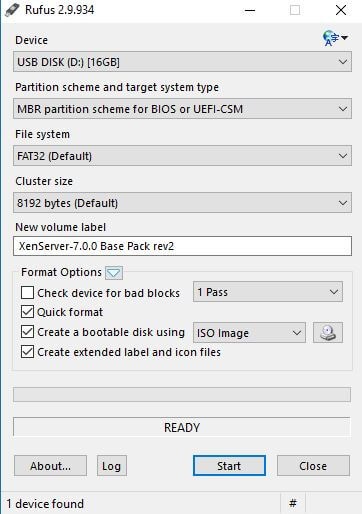Image resolution: width=362 pixels, height=514 pixels.
Task: Click the disc icon to select ISO image
Action: click(x=328, y=332)
